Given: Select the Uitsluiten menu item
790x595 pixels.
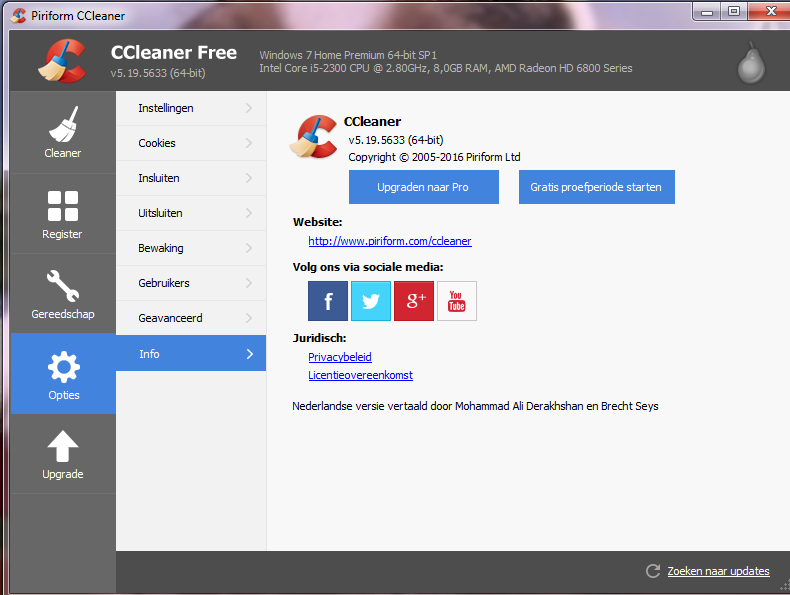Looking at the screenshot, I should coord(160,213).
